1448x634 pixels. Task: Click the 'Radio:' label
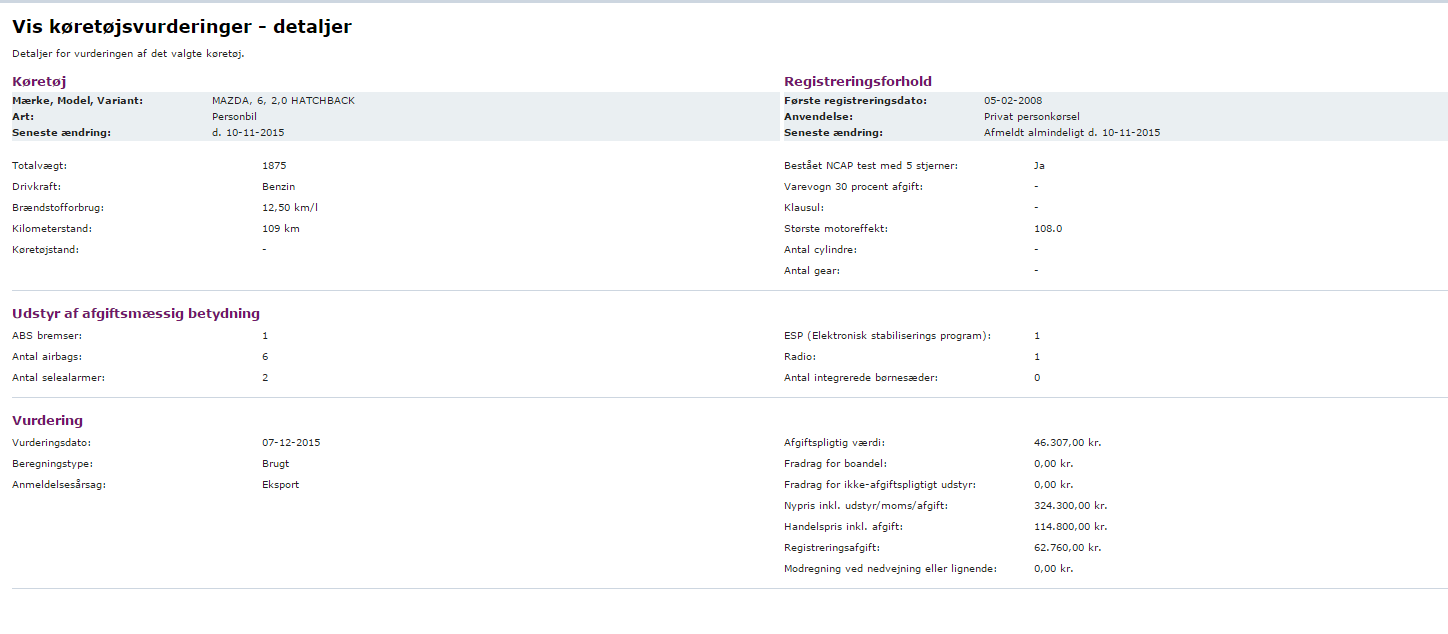[x=800, y=356]
